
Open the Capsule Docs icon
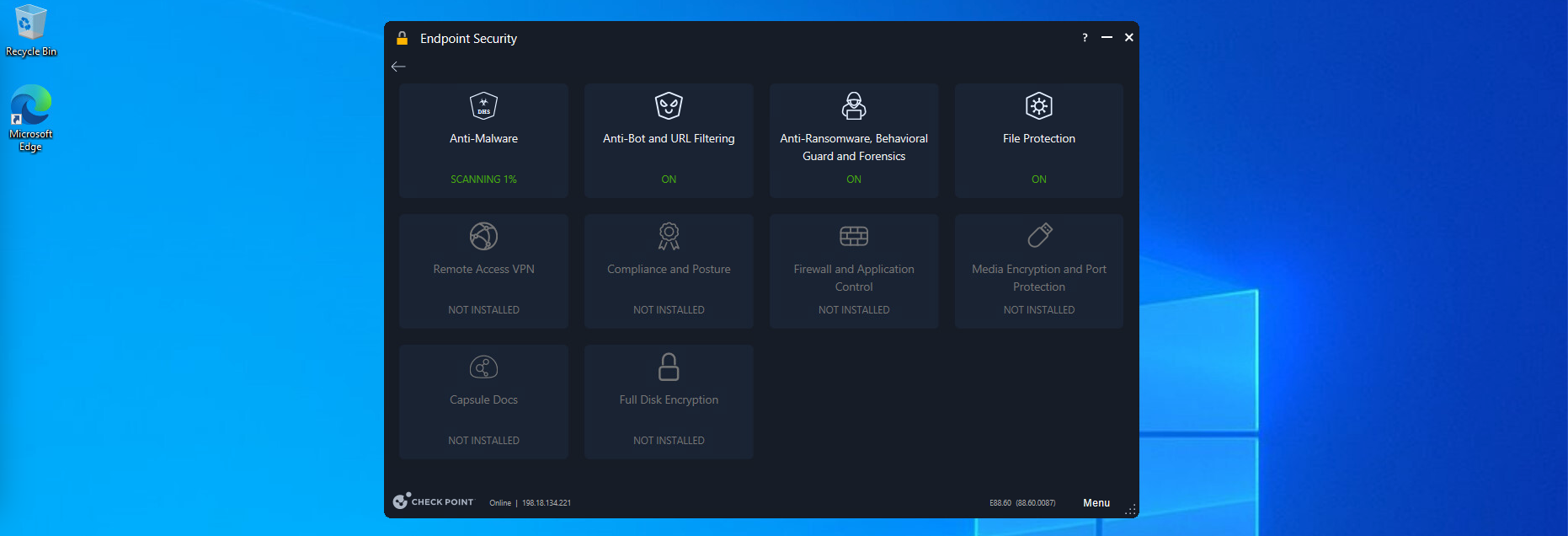tap(483, 367)
